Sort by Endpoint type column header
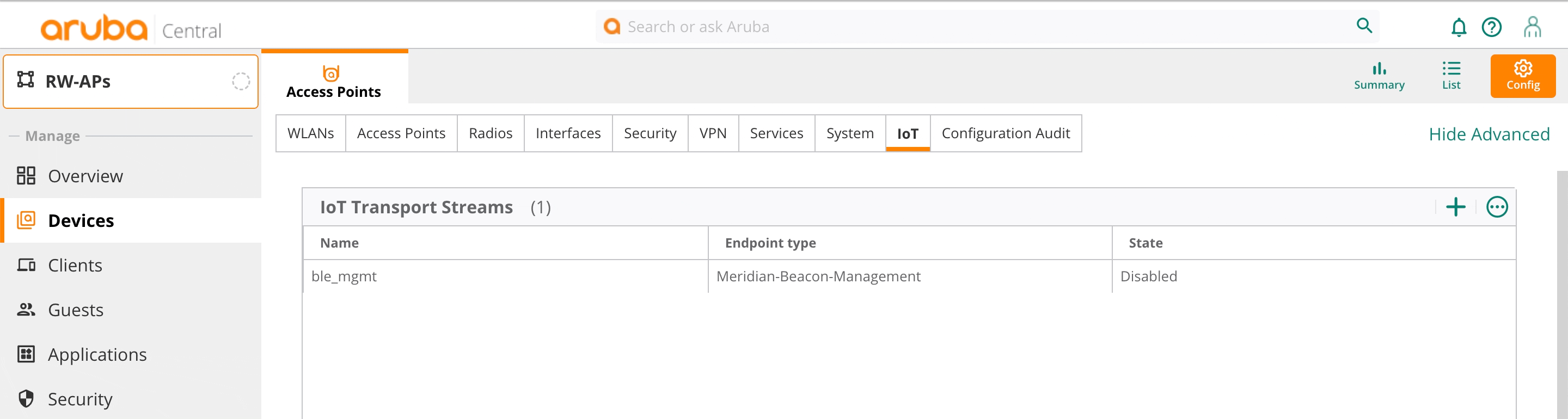The width and height of the screenshot is (1568, 419). tap(910, 243)
